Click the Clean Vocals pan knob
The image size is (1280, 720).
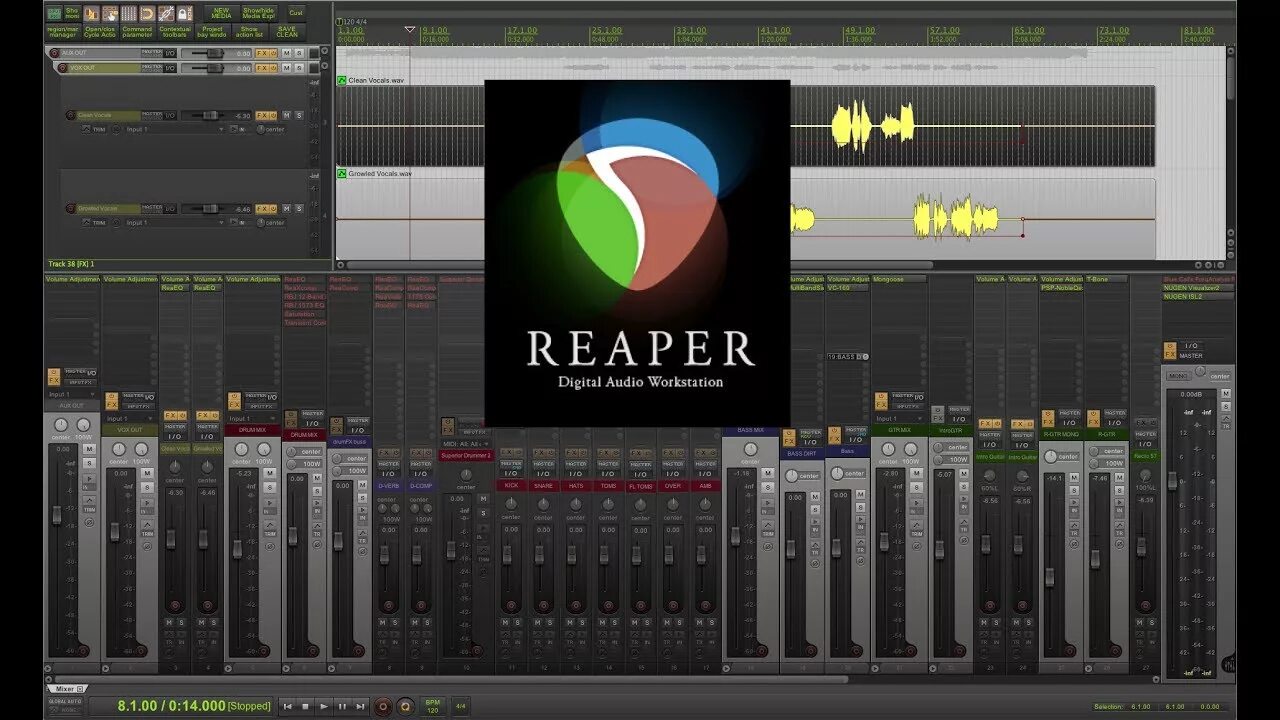point(260,129)
